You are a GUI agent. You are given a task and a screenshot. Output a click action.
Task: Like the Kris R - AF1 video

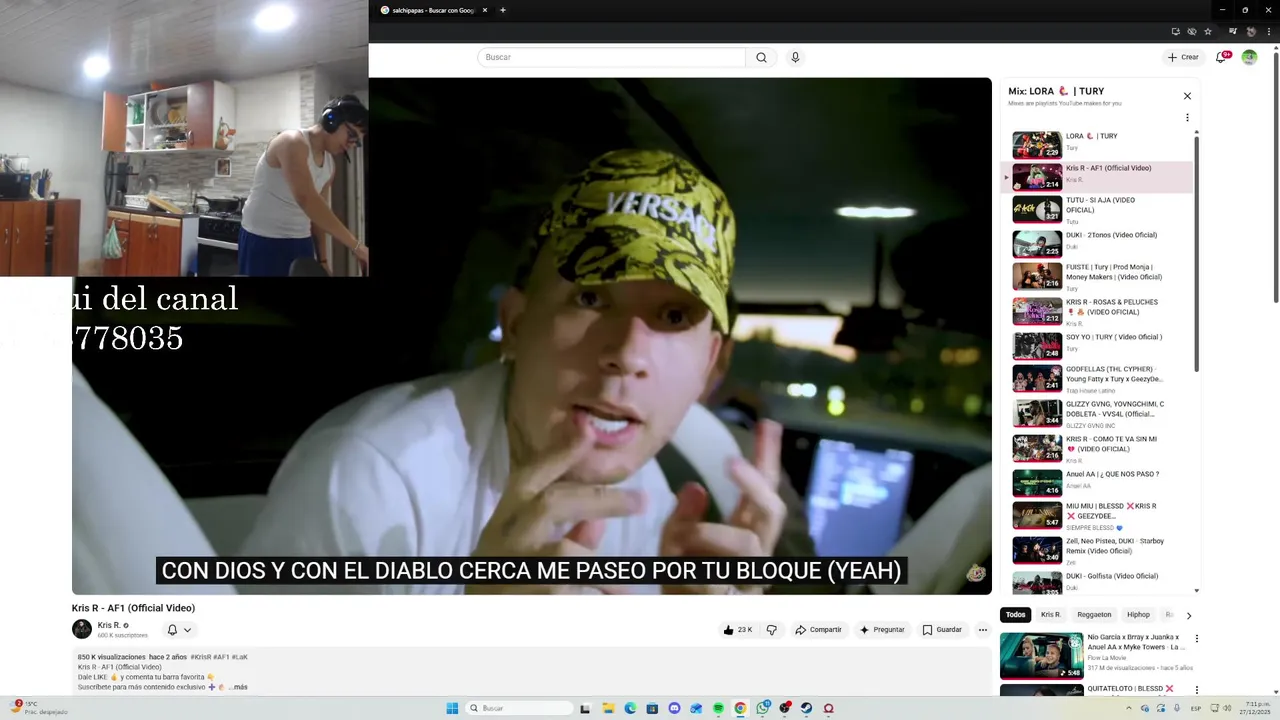[x=738, y=630]
